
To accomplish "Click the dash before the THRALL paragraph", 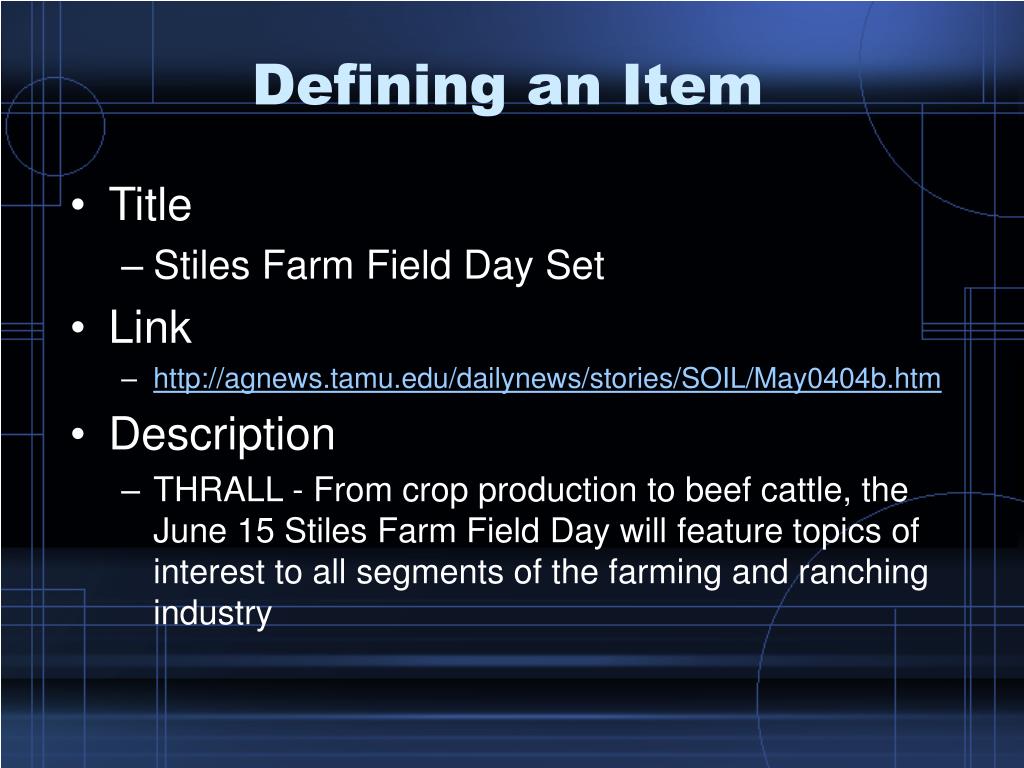I will click(131, 491).
